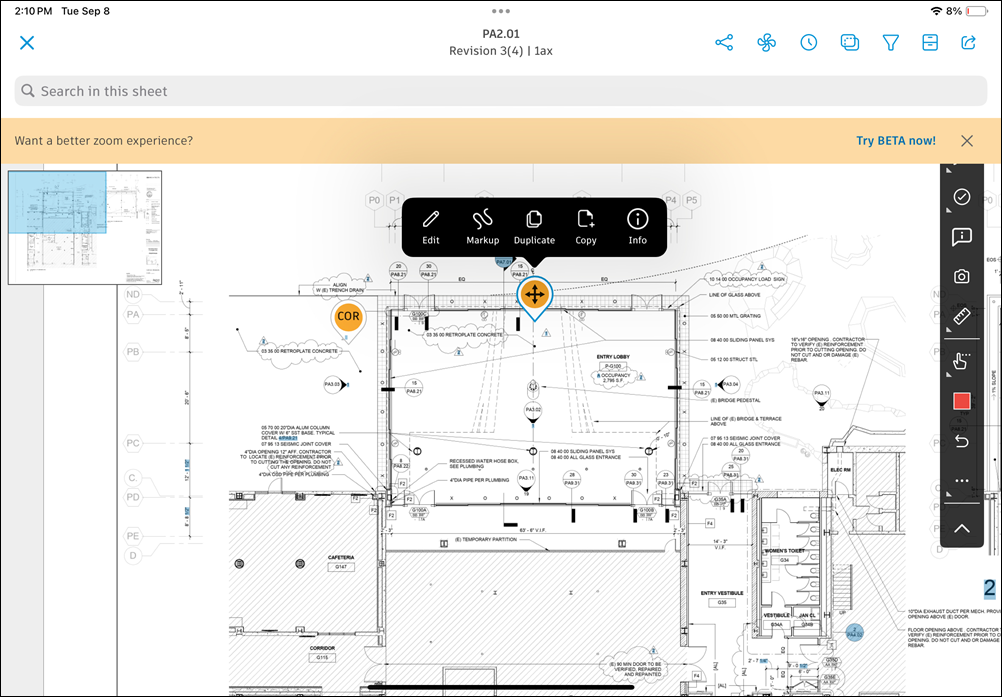Viewport: 1002px width, 697px height.
Task: Tap the Revision 3(4) | 1ax subtitle
Action: (x=501, y=51)
